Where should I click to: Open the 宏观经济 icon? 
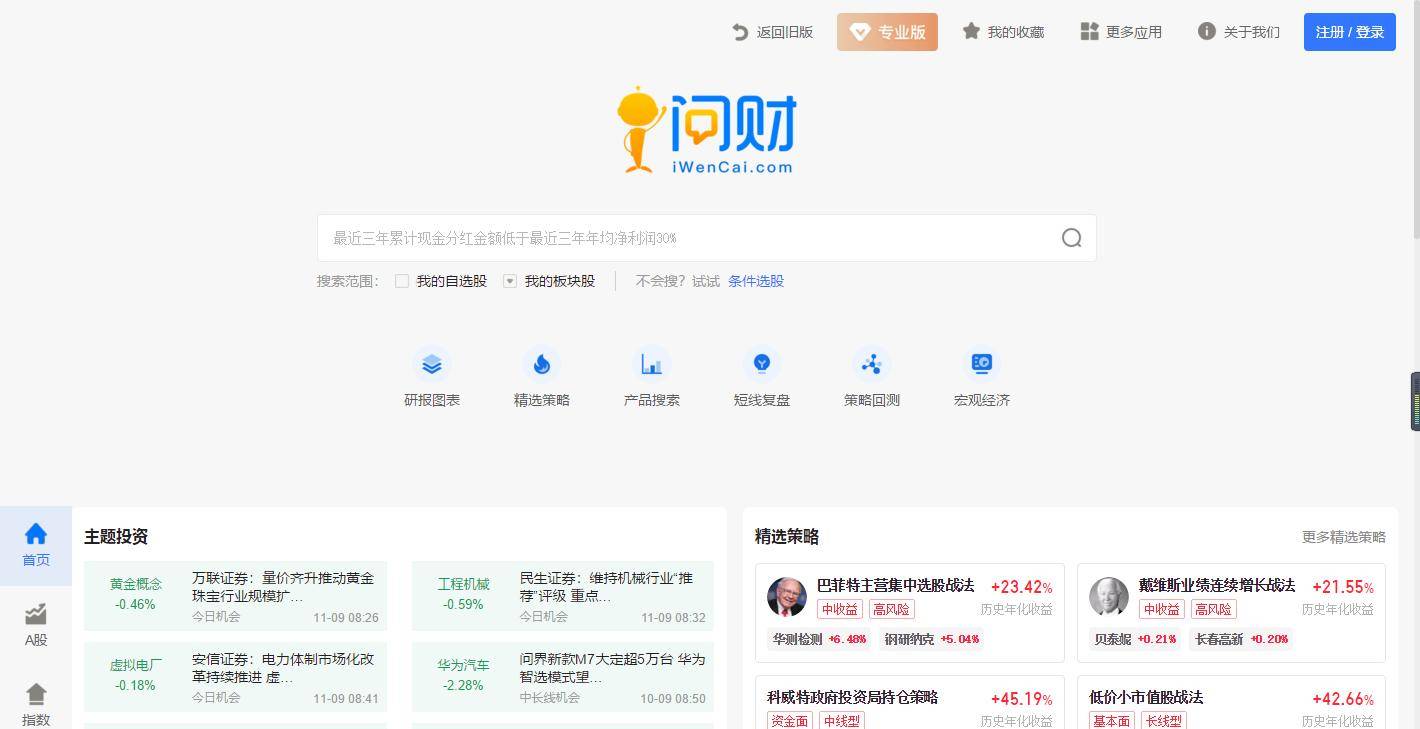[982, 364]
